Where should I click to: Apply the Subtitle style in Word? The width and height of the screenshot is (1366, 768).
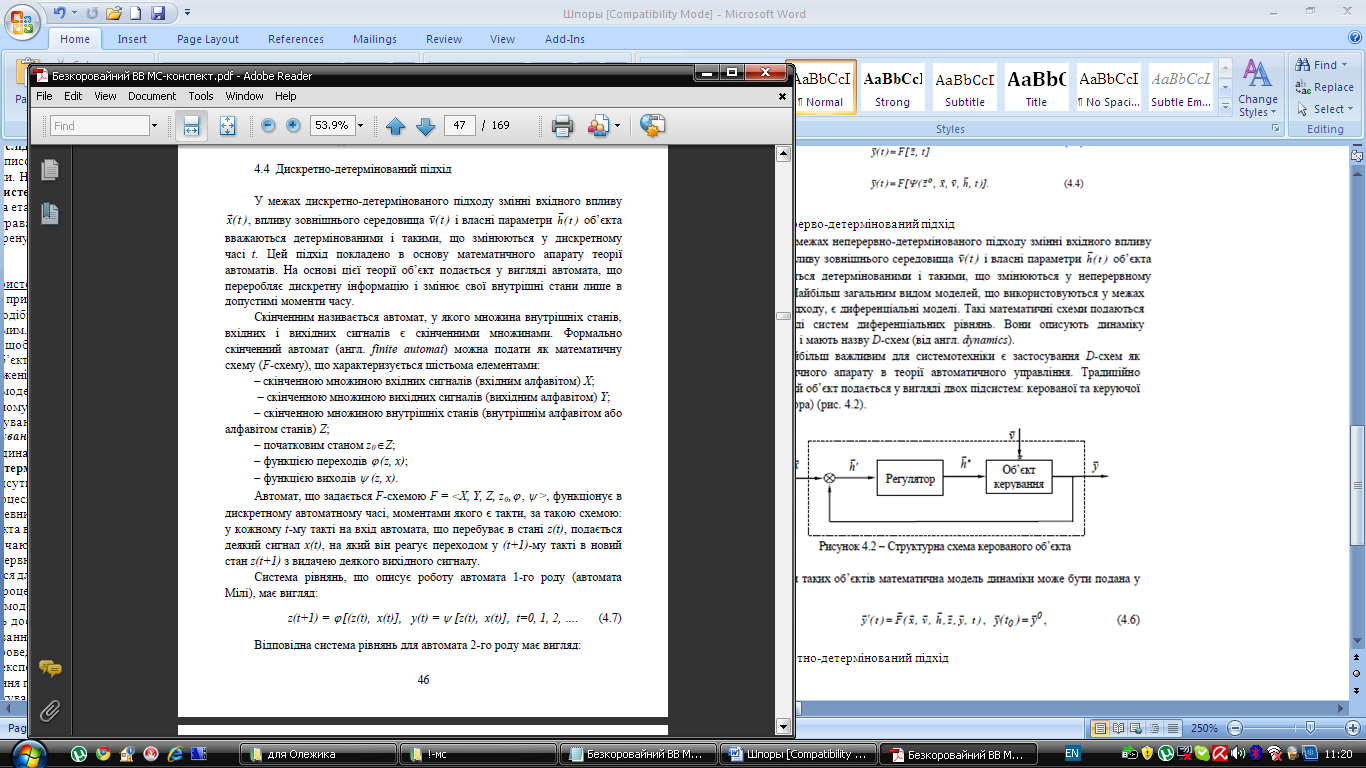[x=965, y=88]
